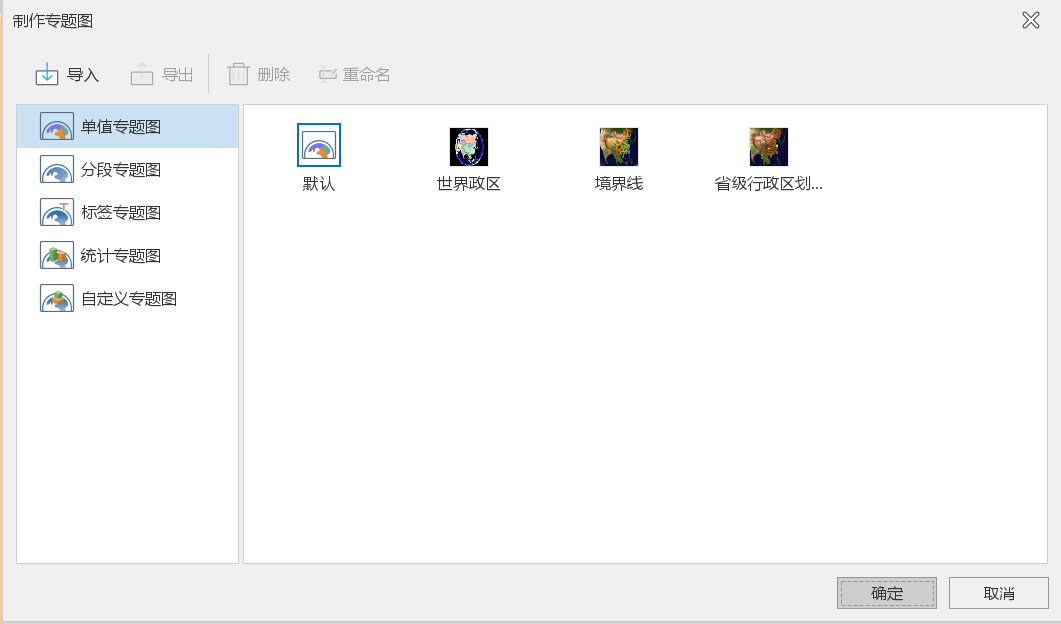
Task: Open the 标签专题图 category label
Action: (121, 213)
